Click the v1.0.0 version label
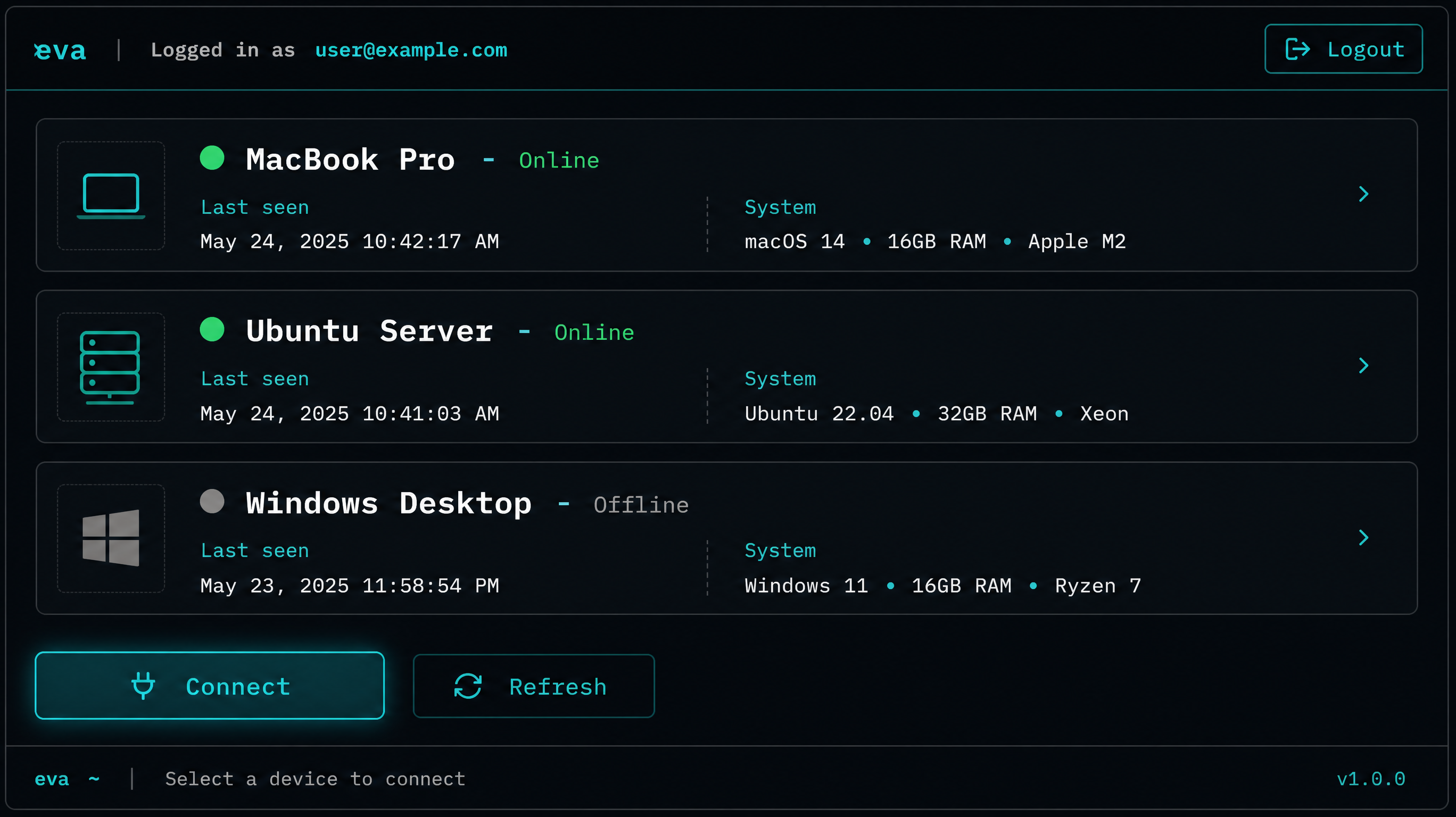Image resolution: width=1456 pixels, height=817 pixels. [x=1371, y=779]
